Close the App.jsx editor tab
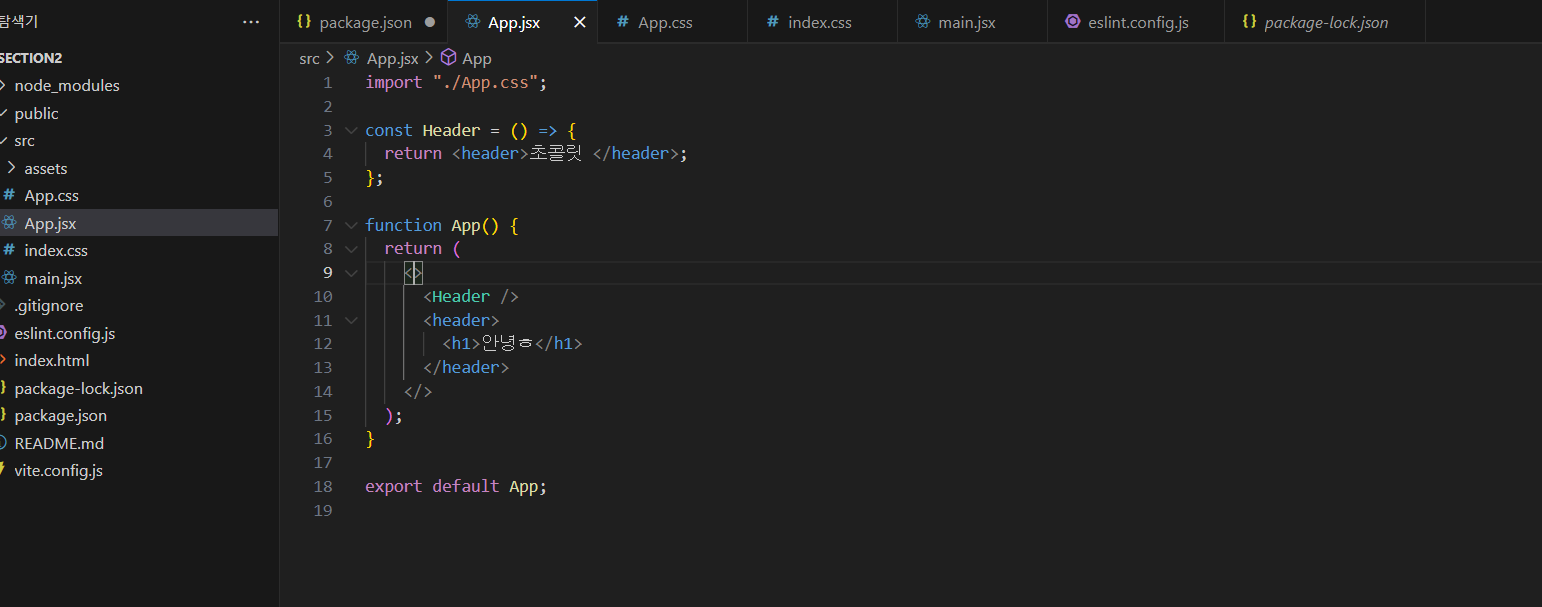Image resolution: width=1542 pixels, height=607 pixels. [x=579, y=22]
